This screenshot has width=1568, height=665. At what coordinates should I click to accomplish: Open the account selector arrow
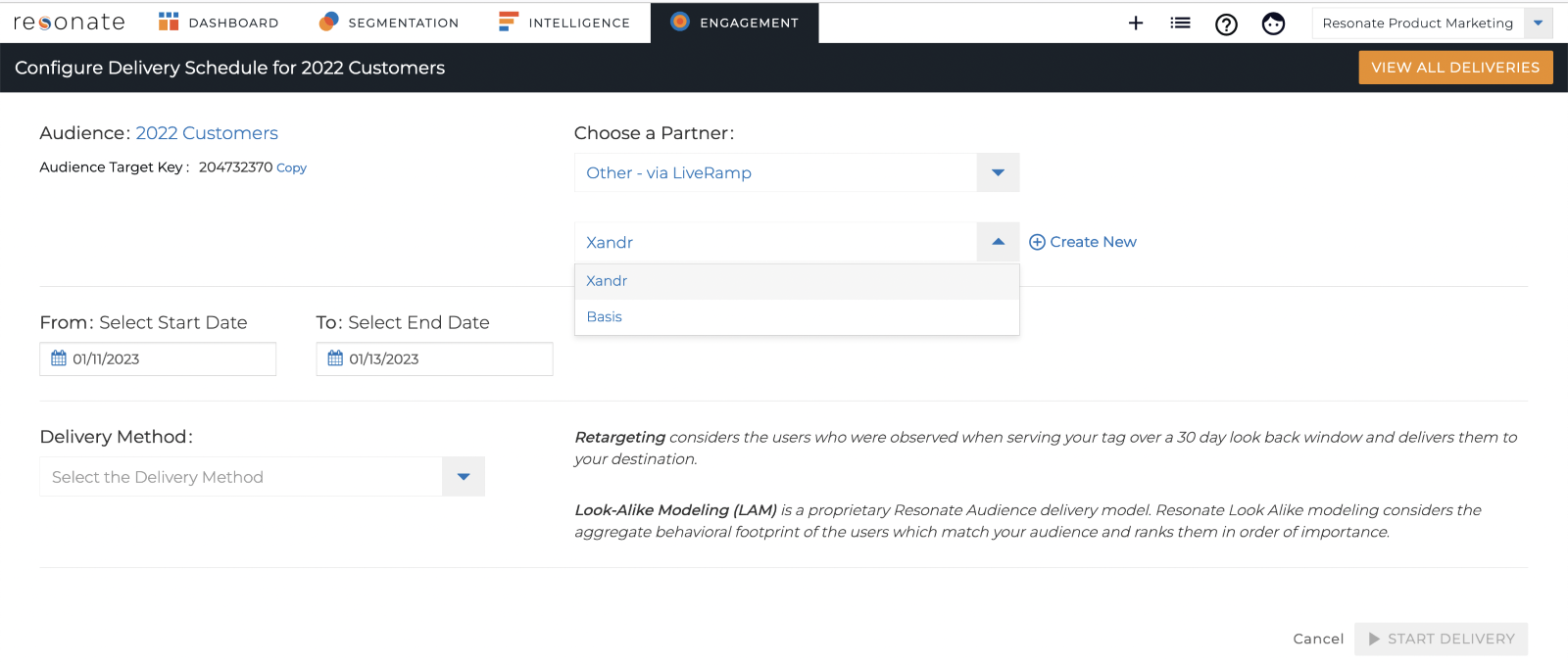tap(1539, 23)
